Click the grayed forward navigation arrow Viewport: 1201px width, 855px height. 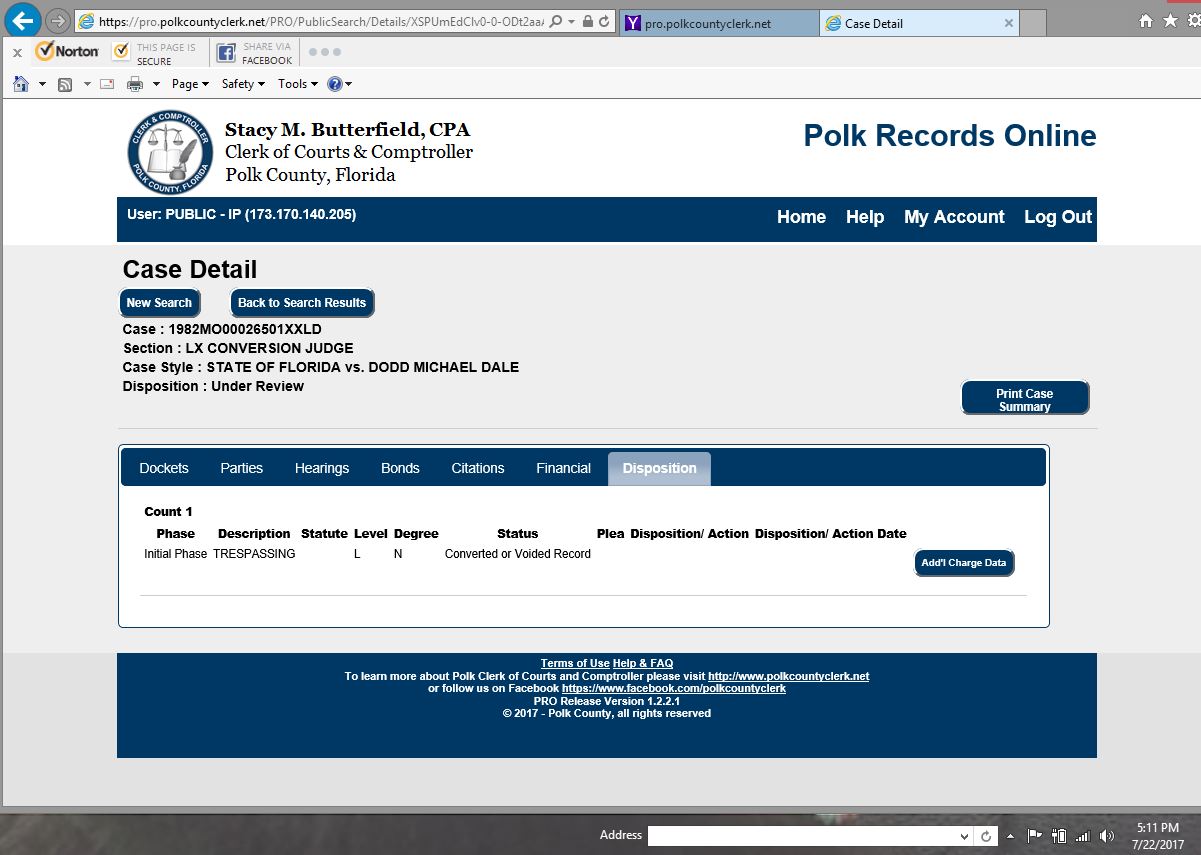[x=57, y=21]
